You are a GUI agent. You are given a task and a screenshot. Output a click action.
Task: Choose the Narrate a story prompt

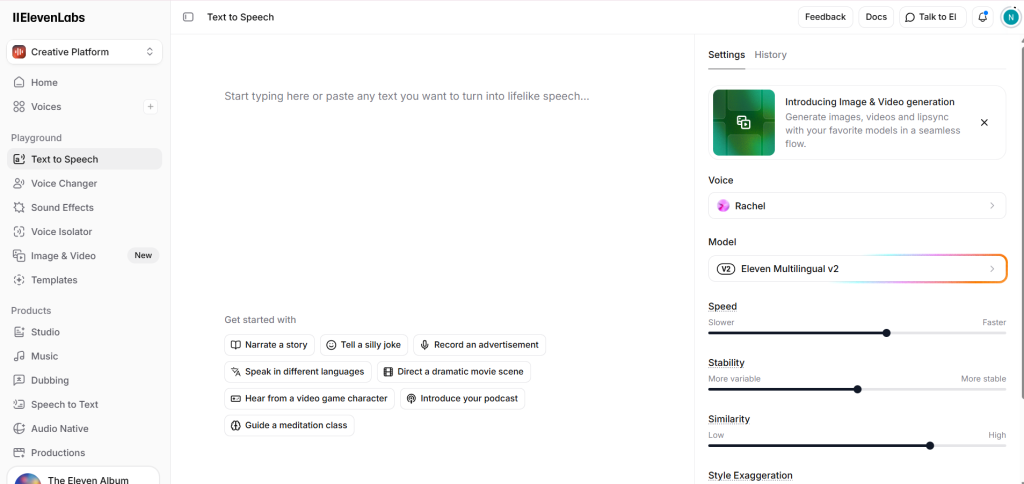pos(269,345)
